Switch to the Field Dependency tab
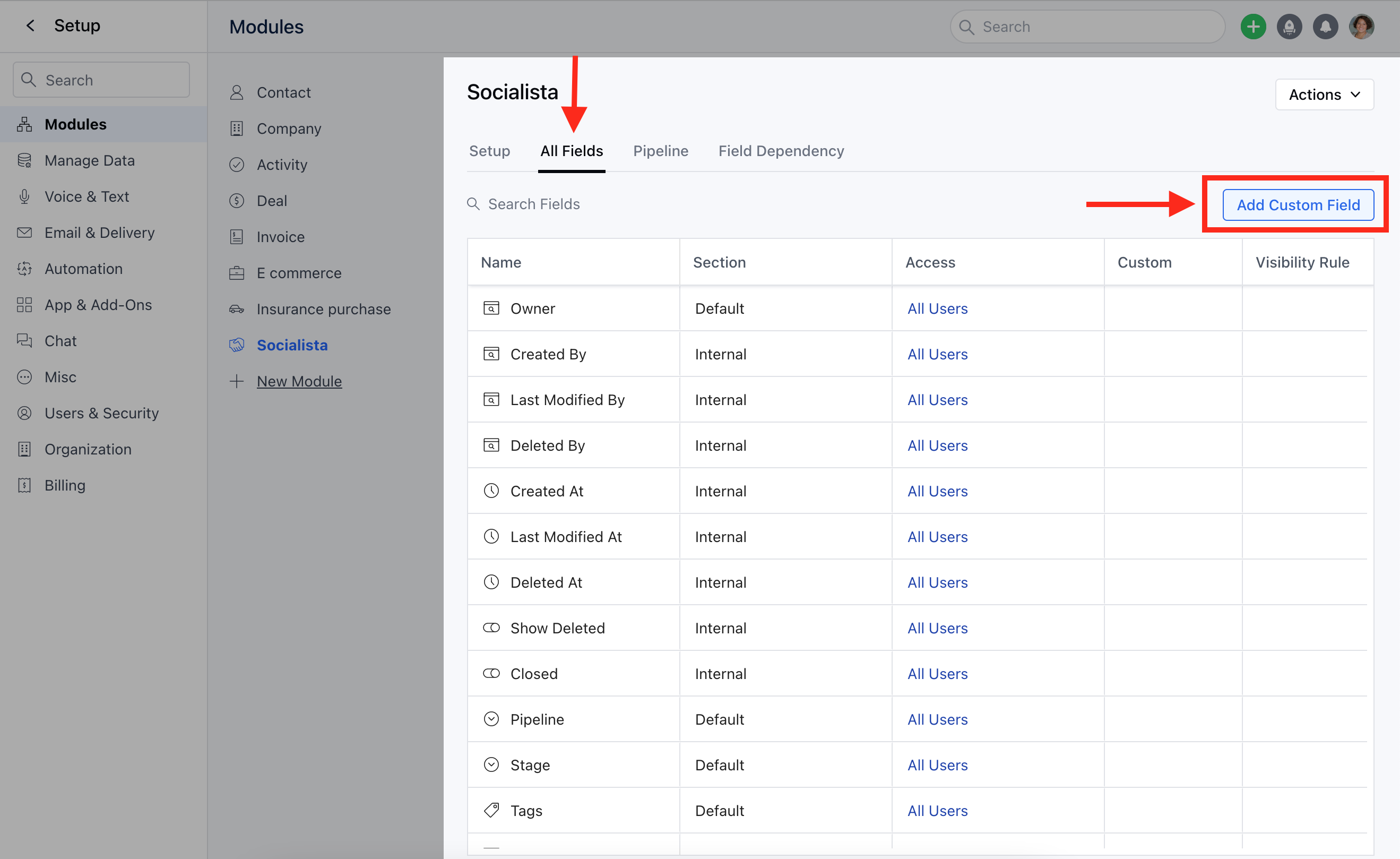Image resolution: width=1400 pixels, height=859 pixels. pyautogui.click(x=781, y=151)
